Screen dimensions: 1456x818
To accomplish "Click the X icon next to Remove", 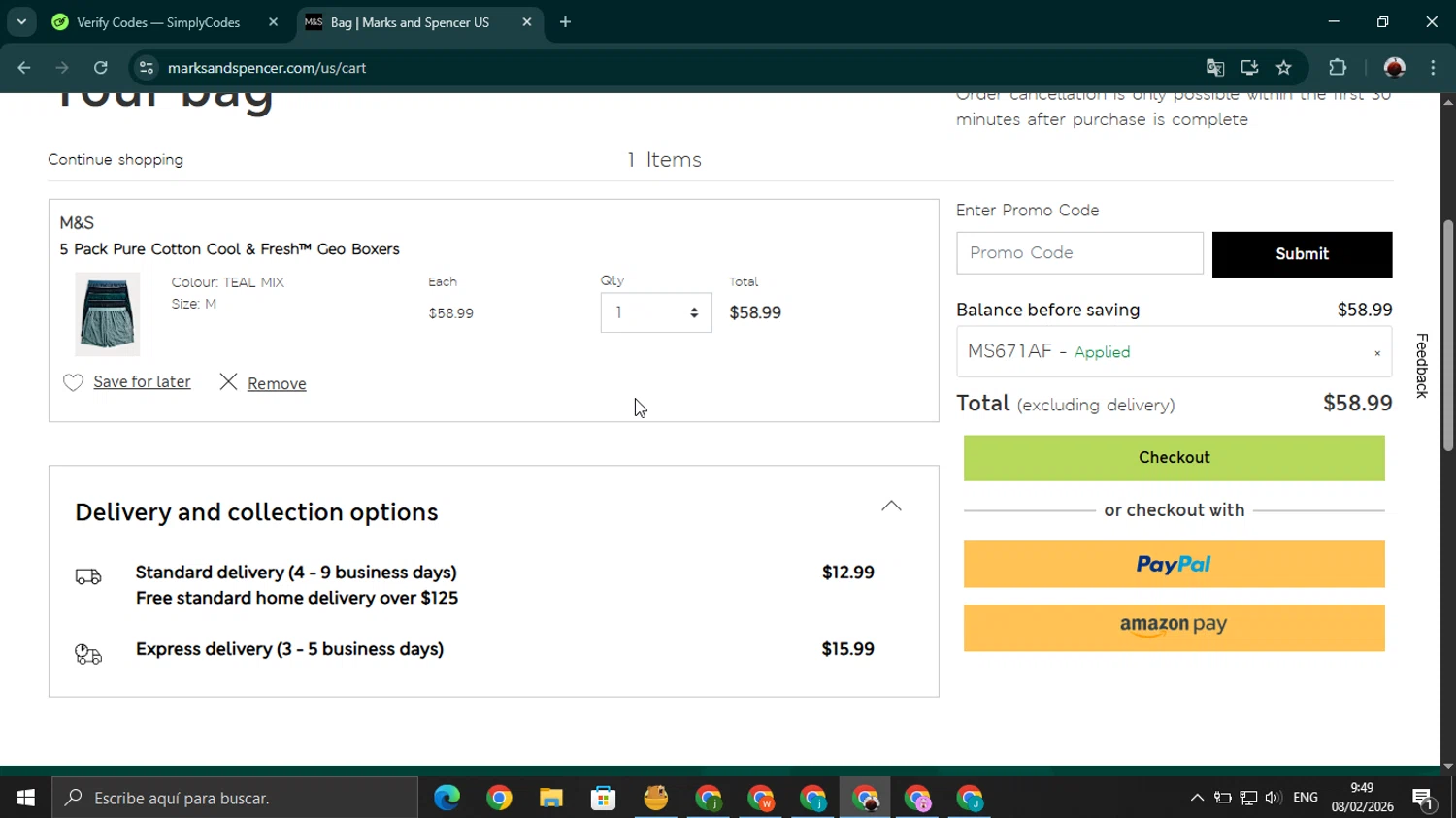I will 228,382.
